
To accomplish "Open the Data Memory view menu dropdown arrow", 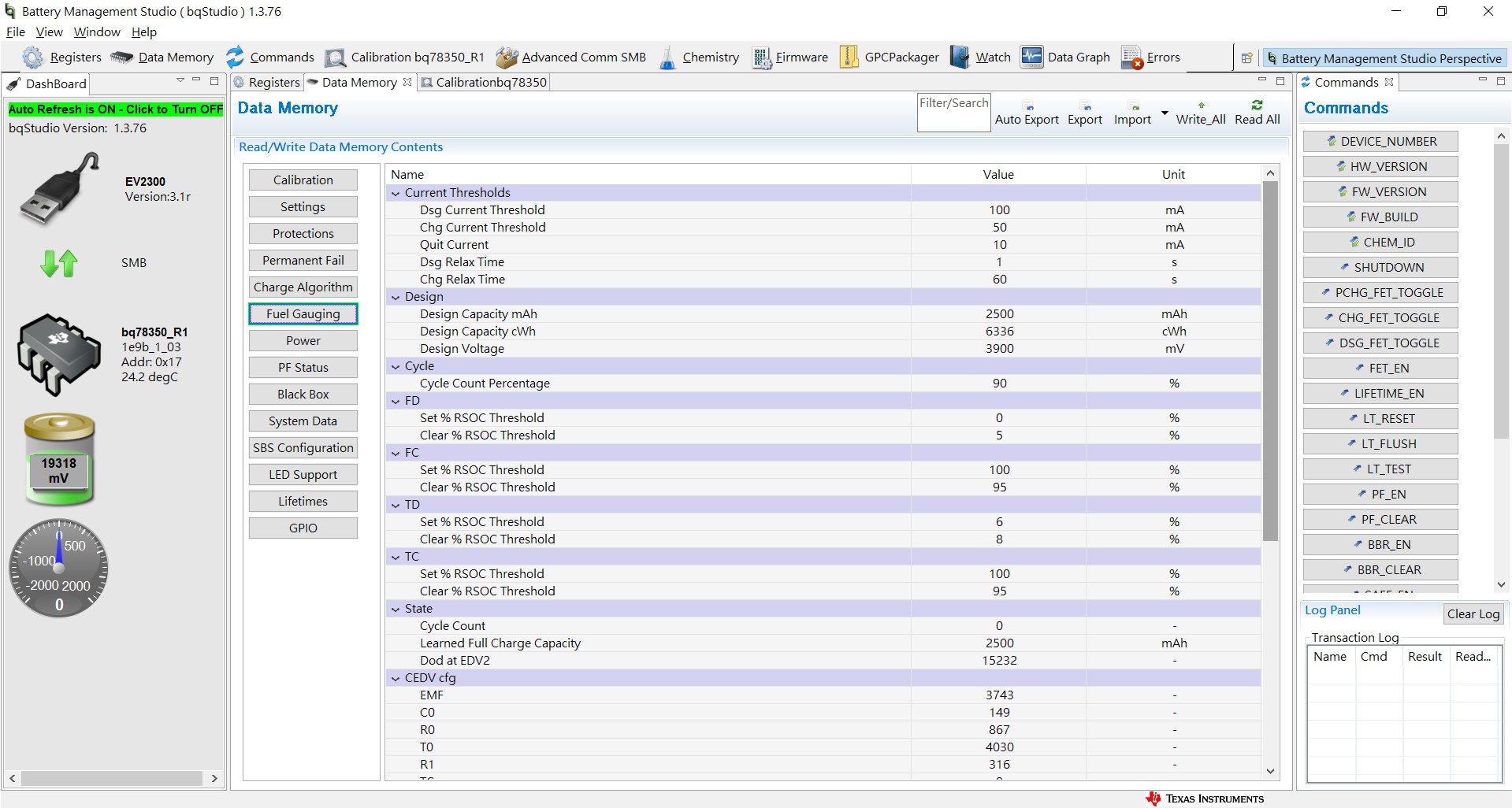I will (x=1165, y=113).
